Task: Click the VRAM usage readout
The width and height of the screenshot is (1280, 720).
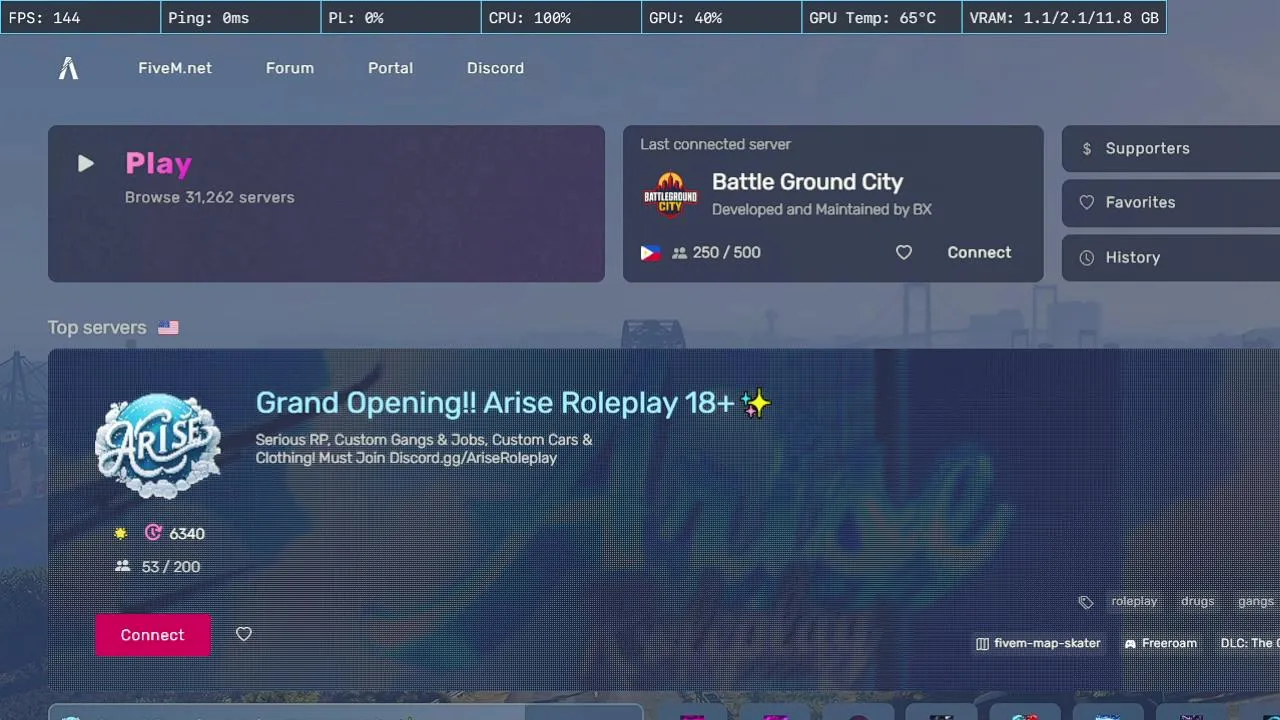Action: click(x=1064, y=17)
